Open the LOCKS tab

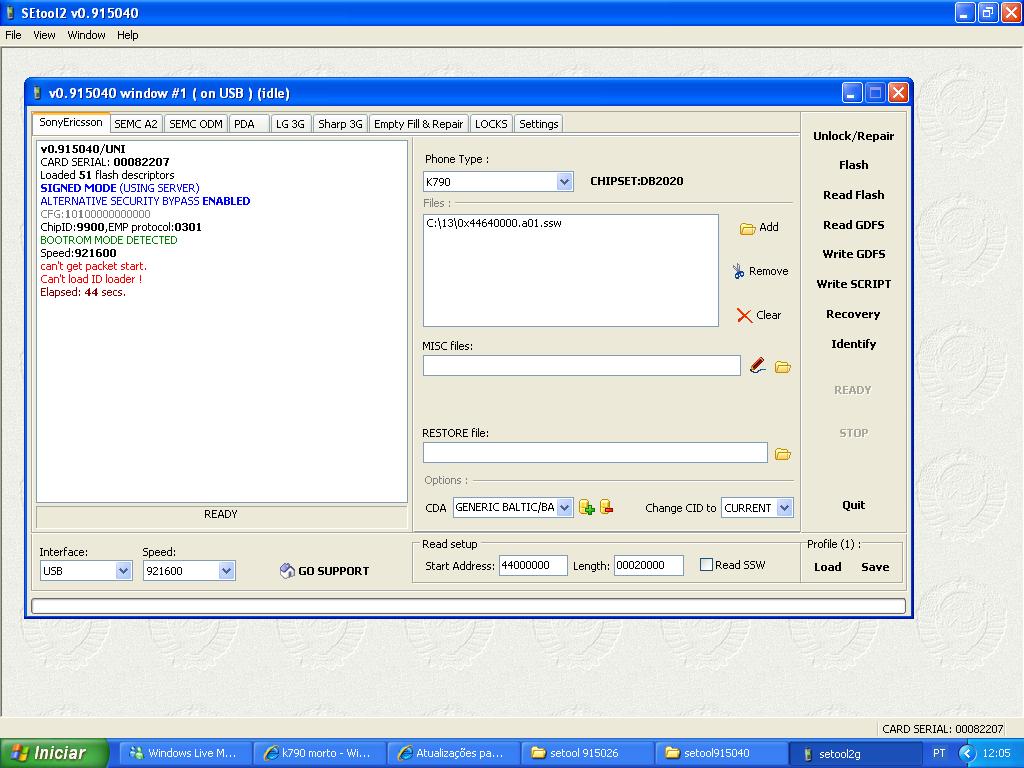(491, 124)
